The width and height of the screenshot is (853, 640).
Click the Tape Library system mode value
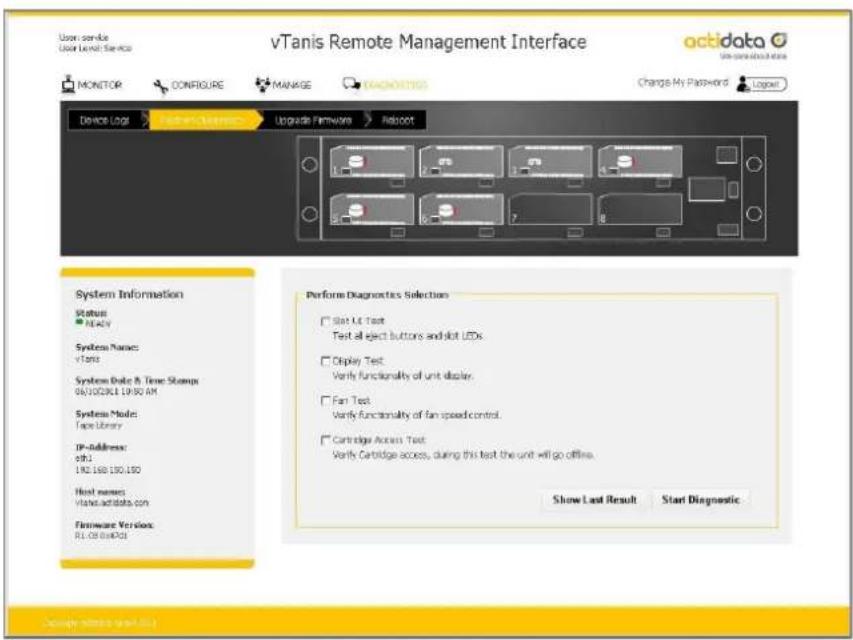(x=98, y=426)
